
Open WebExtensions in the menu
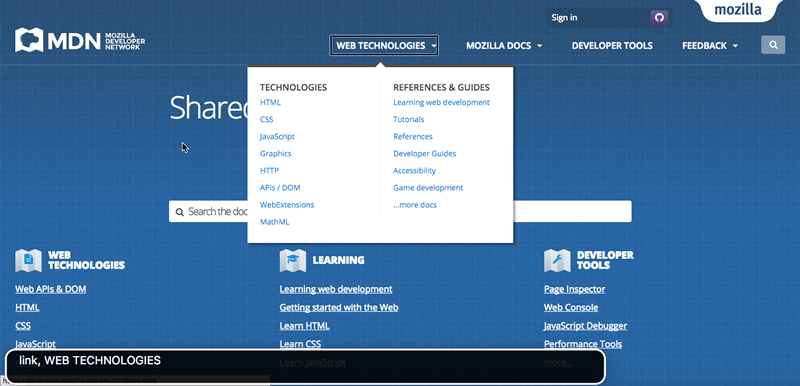287,205
